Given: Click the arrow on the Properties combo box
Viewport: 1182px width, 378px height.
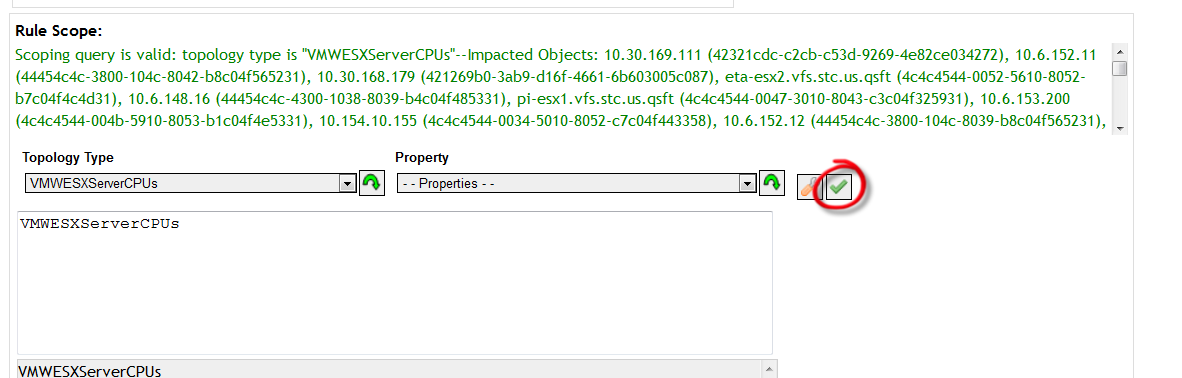Looking at the screenshot, I should (747, 183).
